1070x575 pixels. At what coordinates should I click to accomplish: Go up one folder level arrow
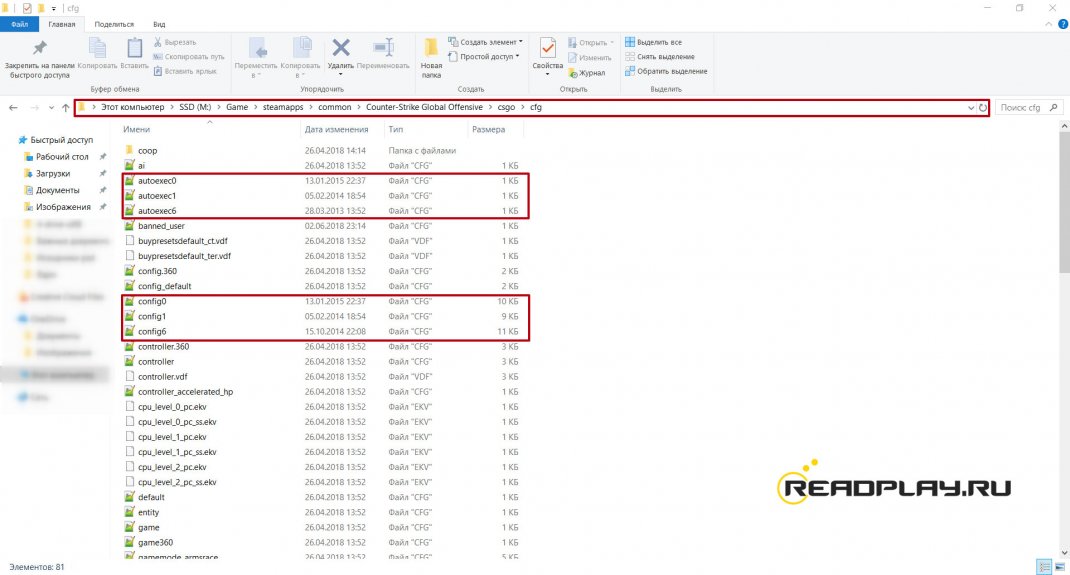(66, 107)
